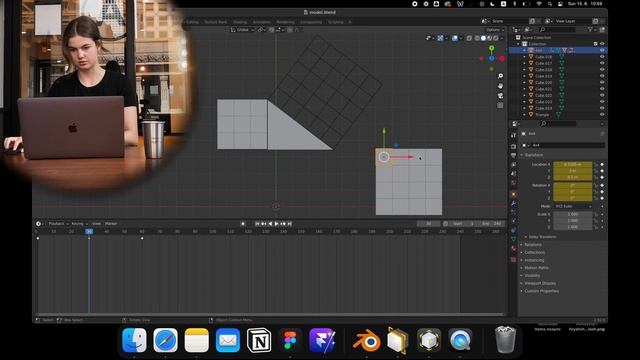Open Figma from the Dock
This screenshot has width=640, height=360.
point(290,340)
